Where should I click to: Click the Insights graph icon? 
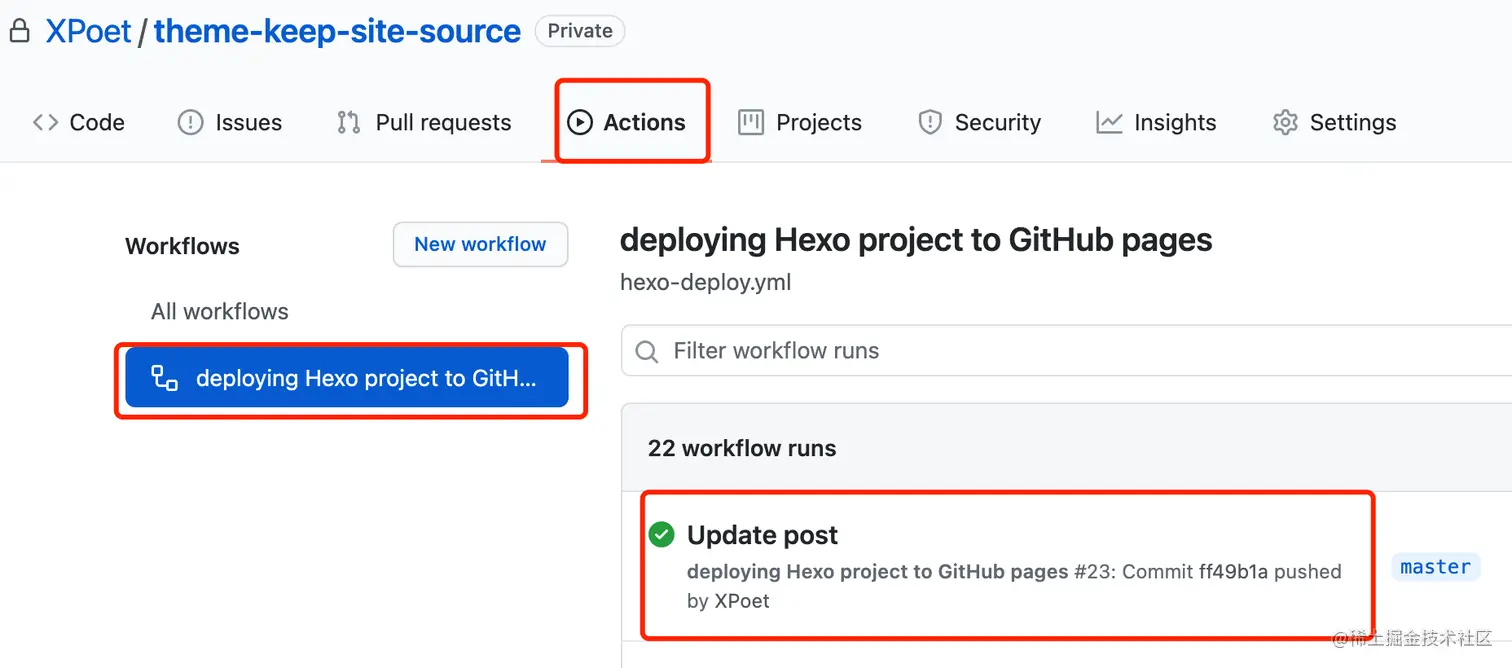point(1109,122)
